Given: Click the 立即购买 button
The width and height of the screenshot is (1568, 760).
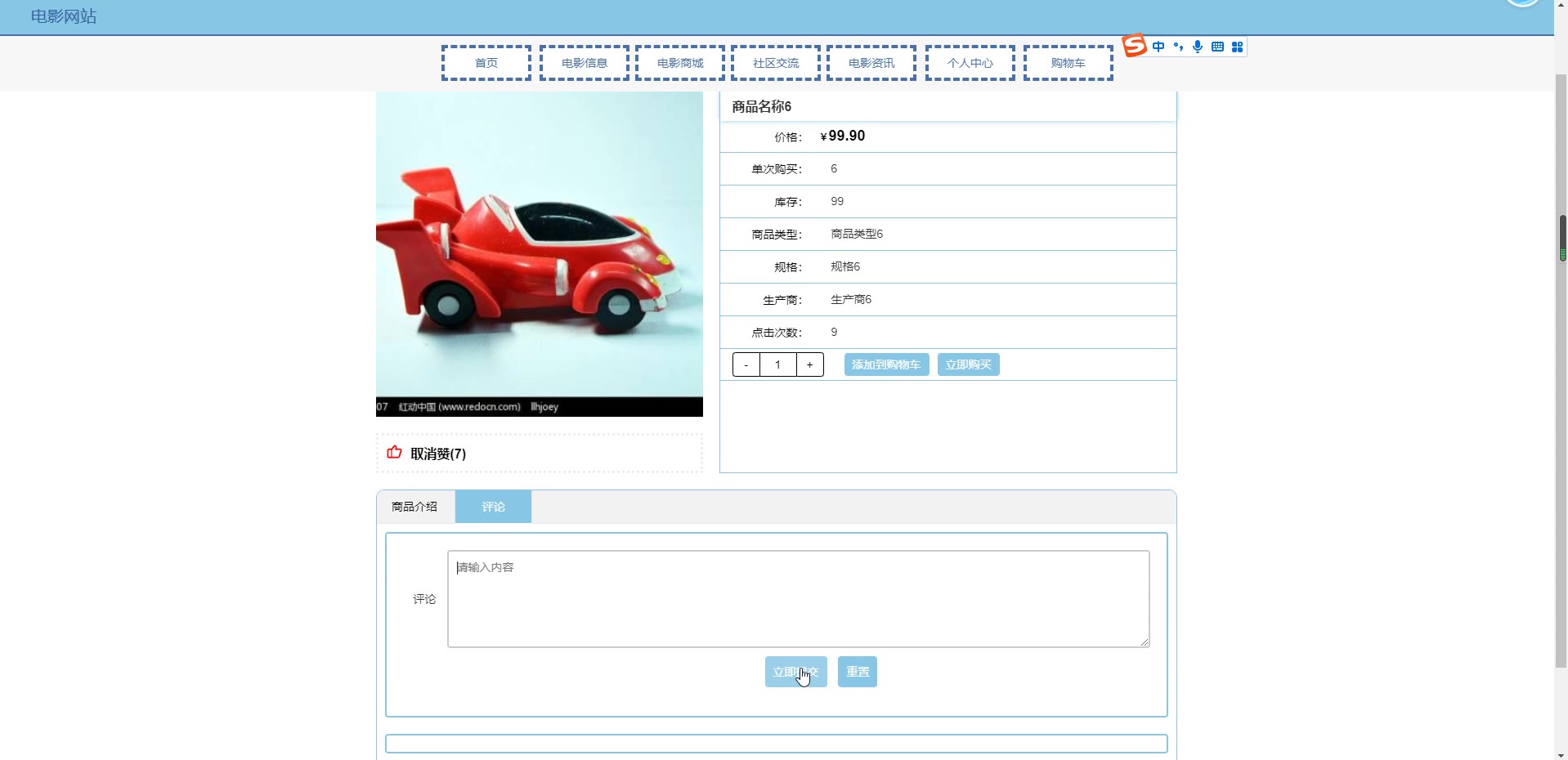Looking at the screenshot, I should (968, 364).
